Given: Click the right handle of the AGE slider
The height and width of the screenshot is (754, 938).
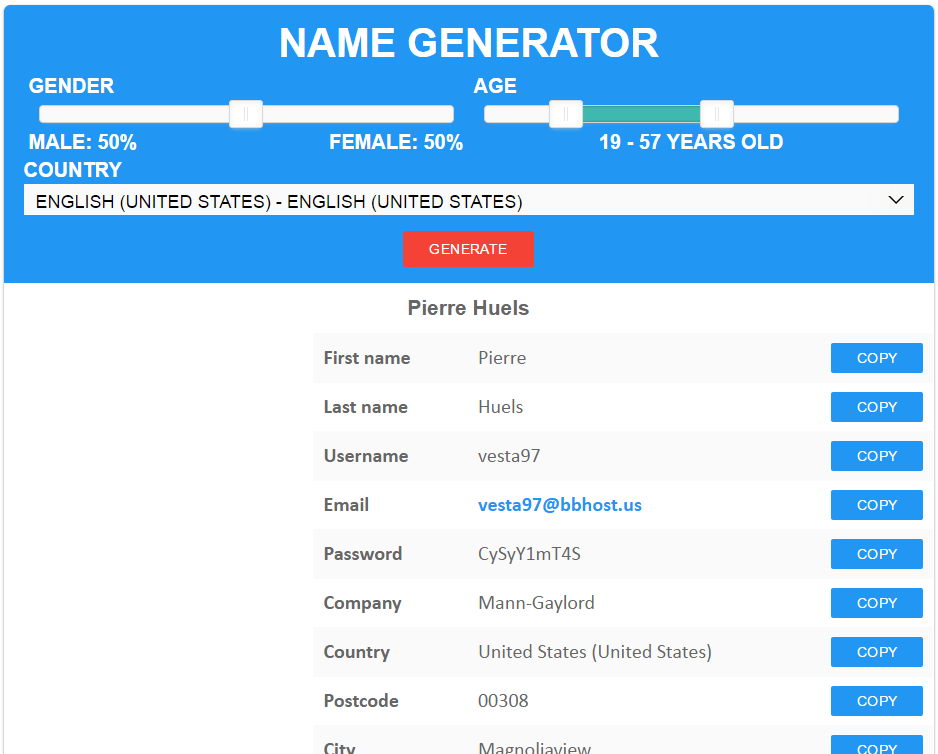Looking at the screenshot, I should [718, 114].
